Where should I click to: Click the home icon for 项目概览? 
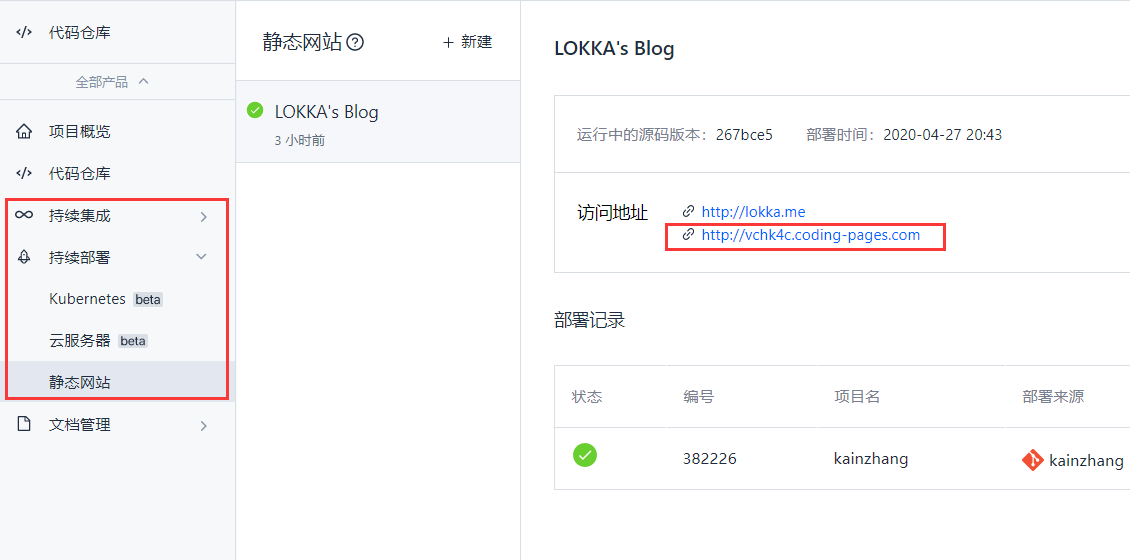[24, 132]
